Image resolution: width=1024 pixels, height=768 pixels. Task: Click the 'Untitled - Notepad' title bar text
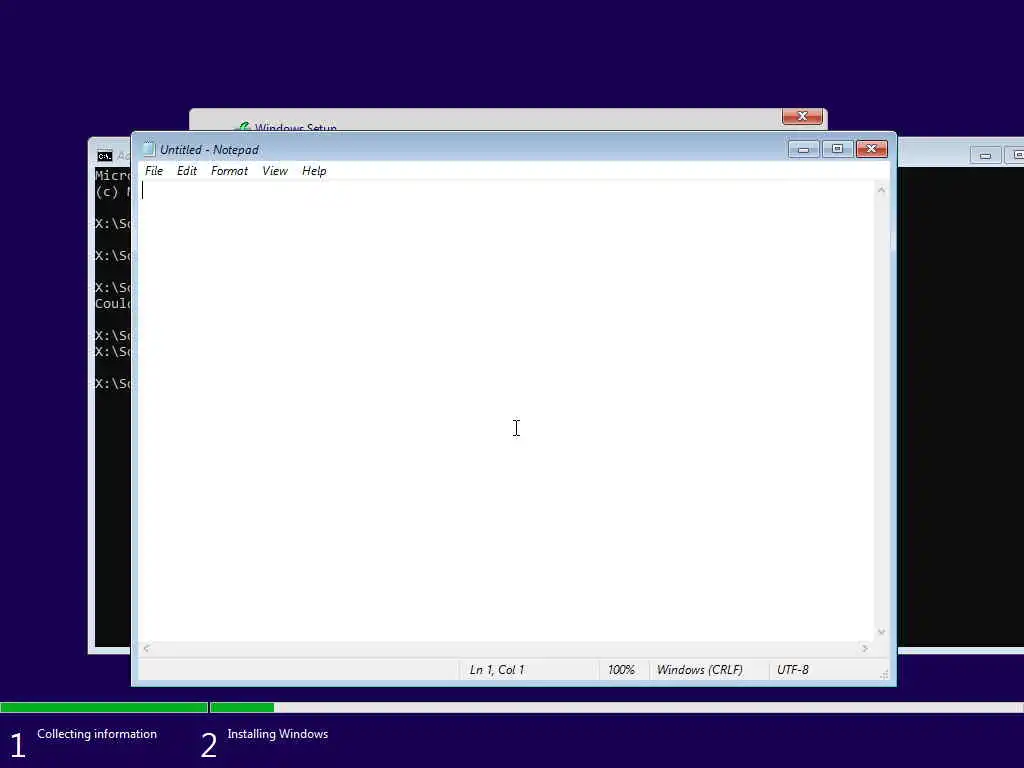pyautogui.click(x=209, y=150)
